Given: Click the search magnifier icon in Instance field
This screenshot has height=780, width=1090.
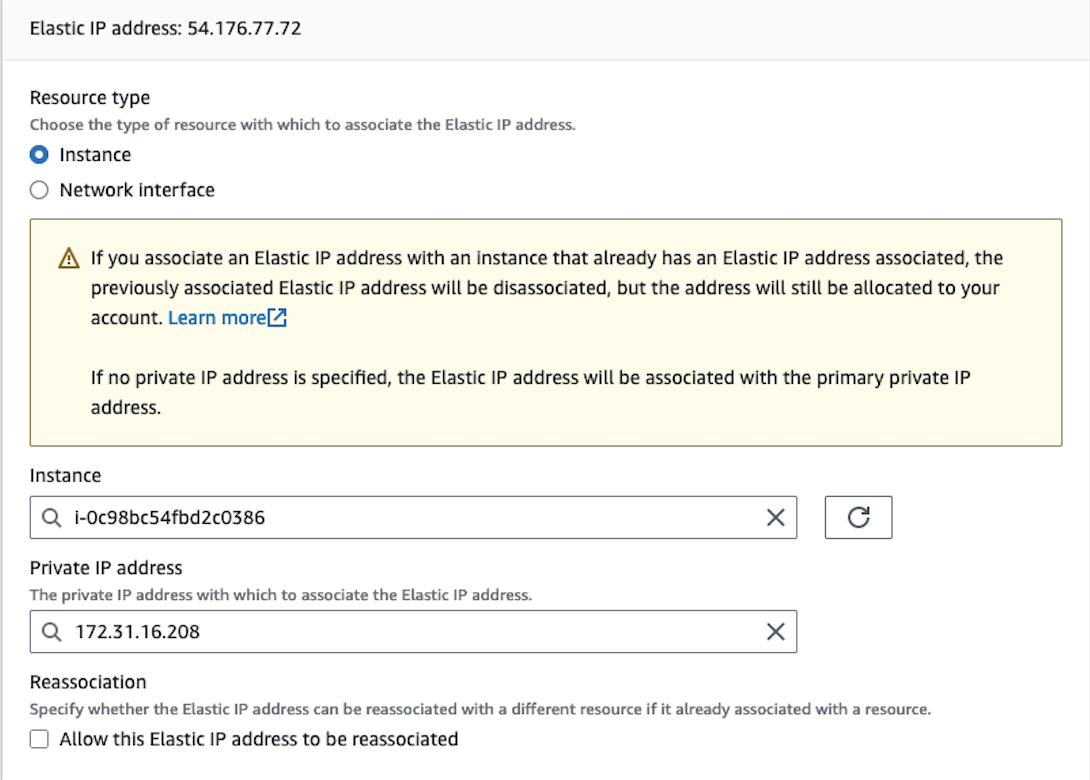Looking at the screenshot, I should [52, 518].
